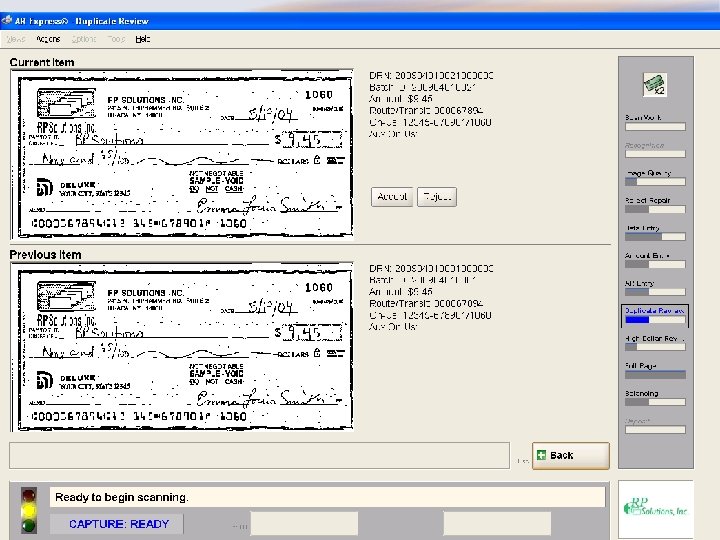Click the Current Item Amount $9.45 line
Image resolution: width=720 pixels, height=540 pixels.
click(401, 99)
